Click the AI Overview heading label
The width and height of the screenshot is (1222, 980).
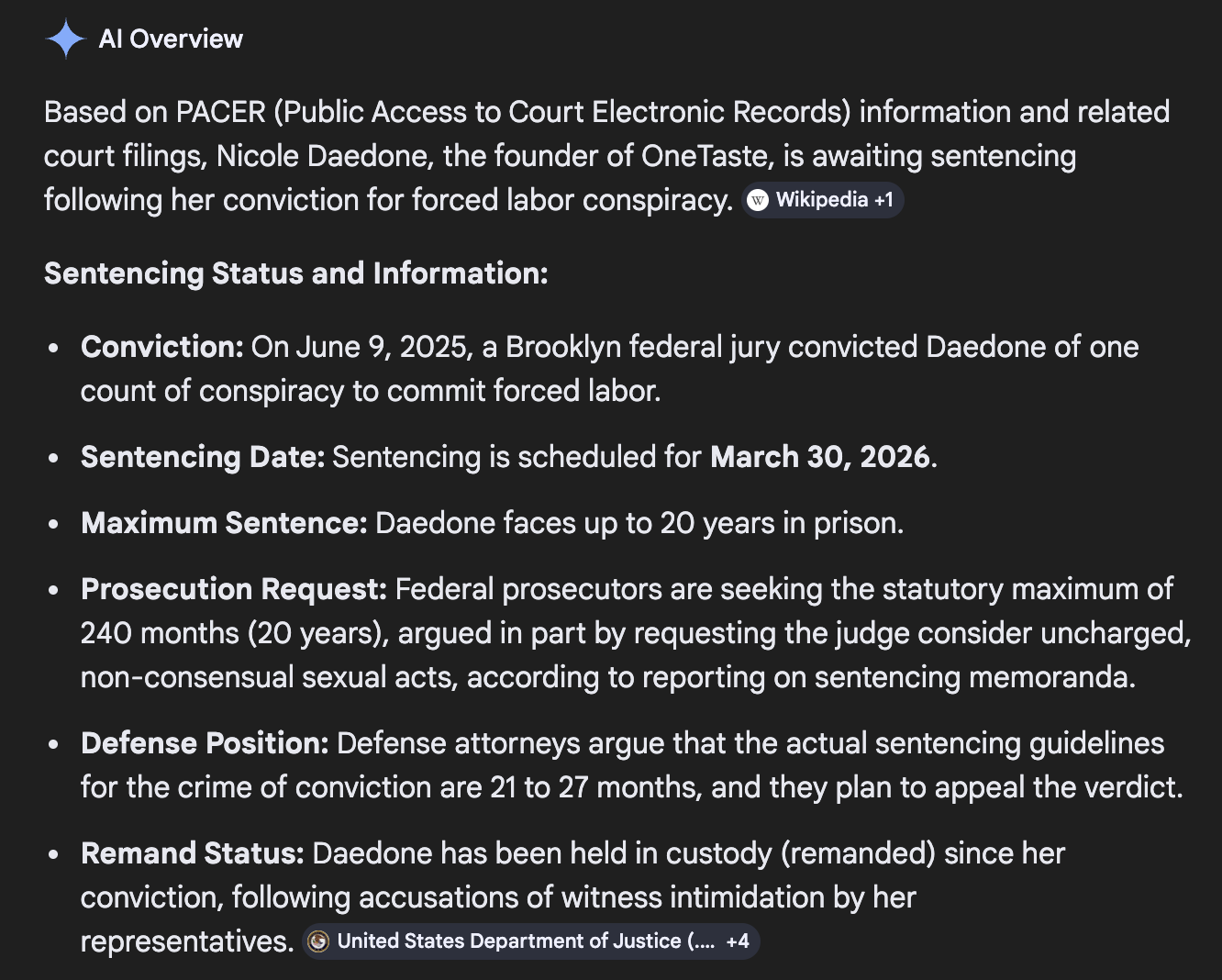pyautogui.click(x=171, y=39)
